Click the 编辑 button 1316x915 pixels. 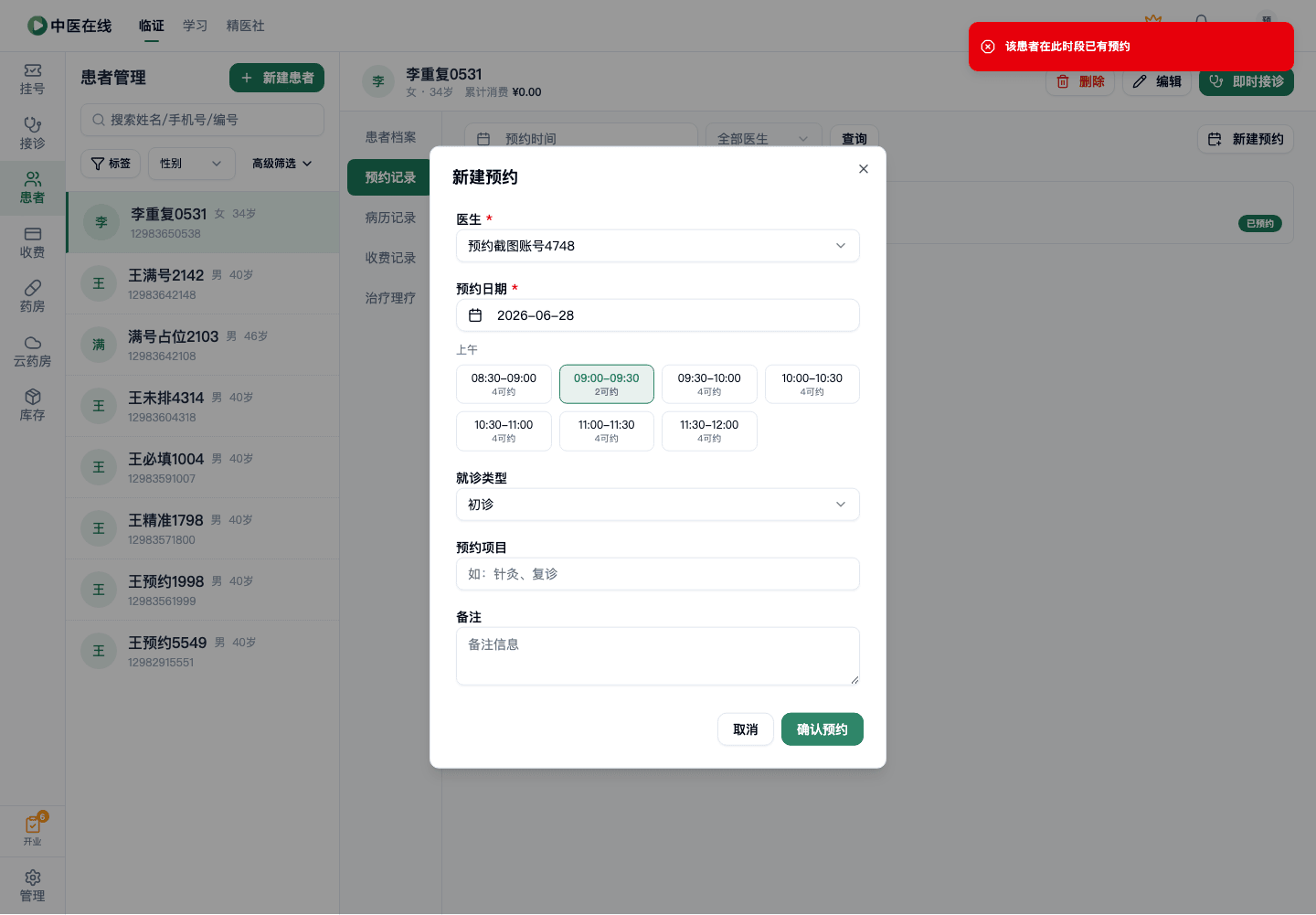click(1157, 81)
